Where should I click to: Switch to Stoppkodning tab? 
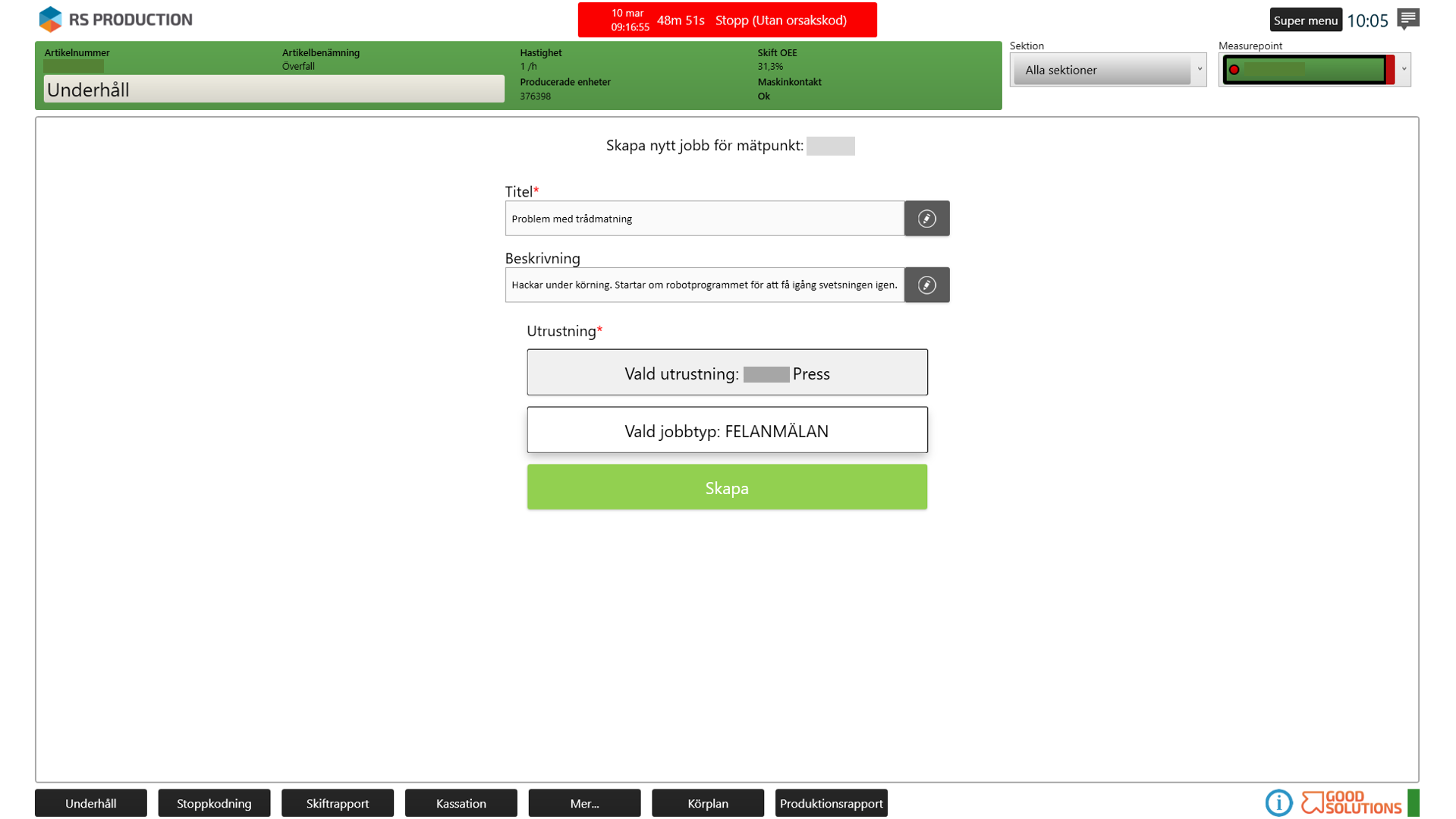coord(214,803)
